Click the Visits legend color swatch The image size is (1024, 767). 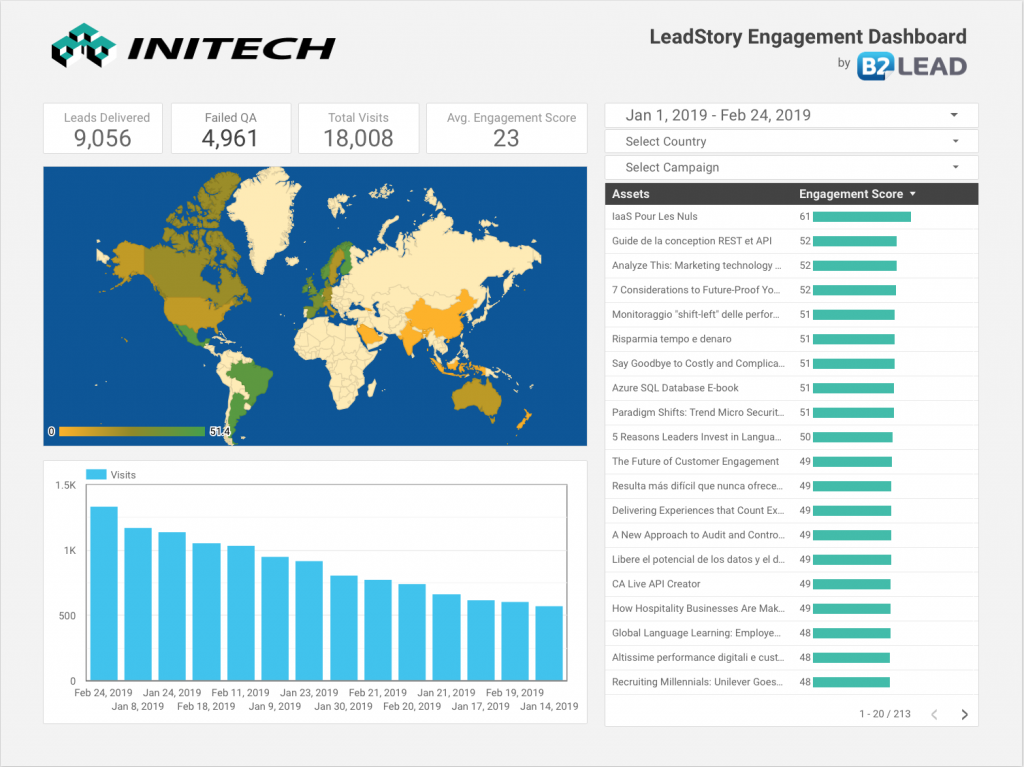pos(96,474)
